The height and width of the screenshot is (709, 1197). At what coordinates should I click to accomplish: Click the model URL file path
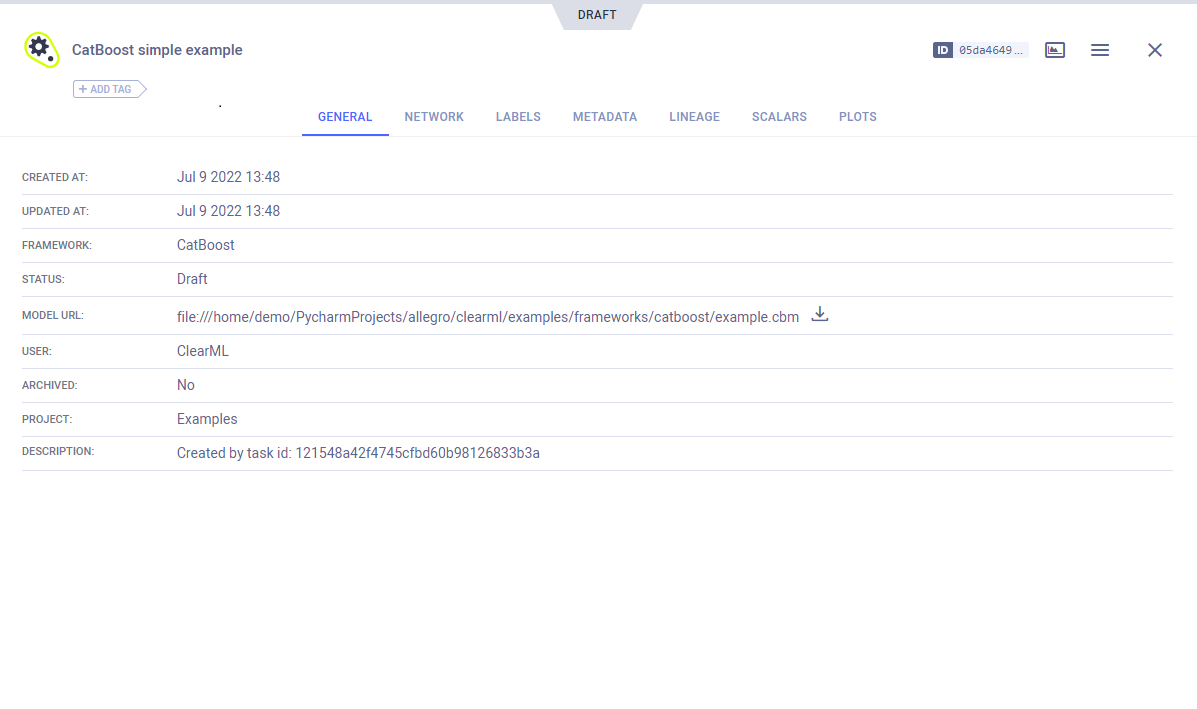[487, 317]
